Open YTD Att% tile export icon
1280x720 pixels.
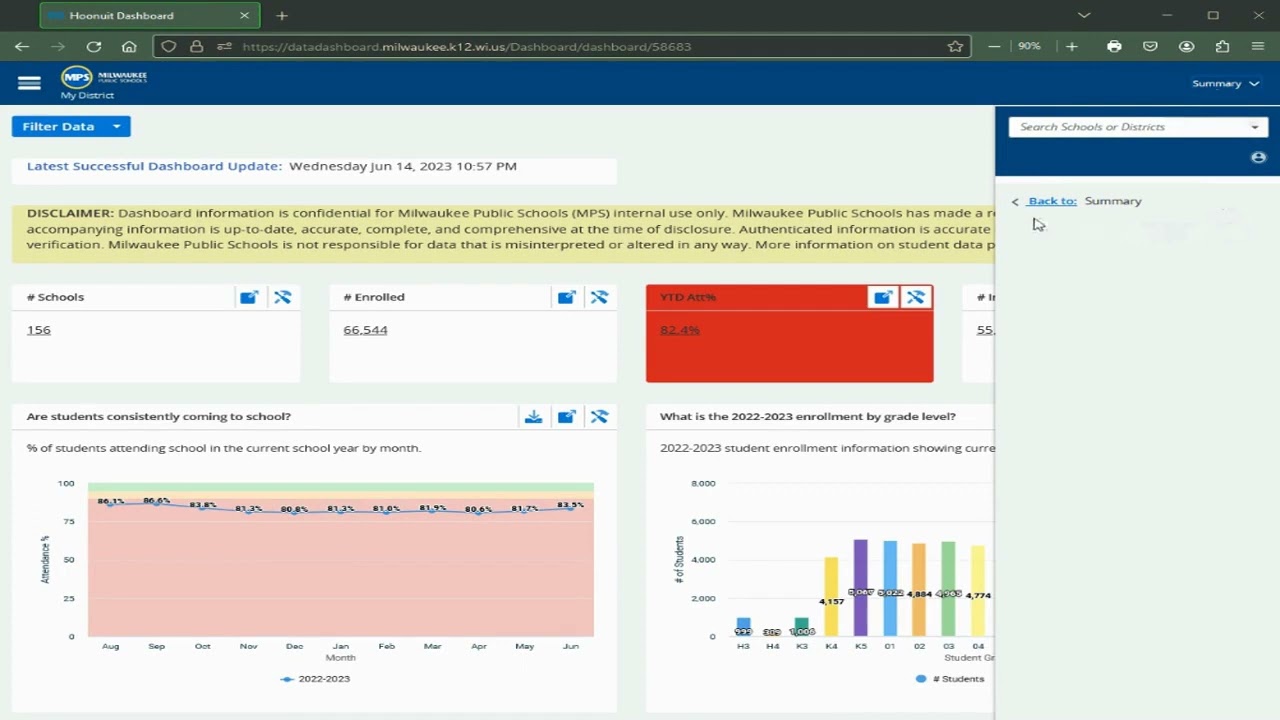coord(882,297)
